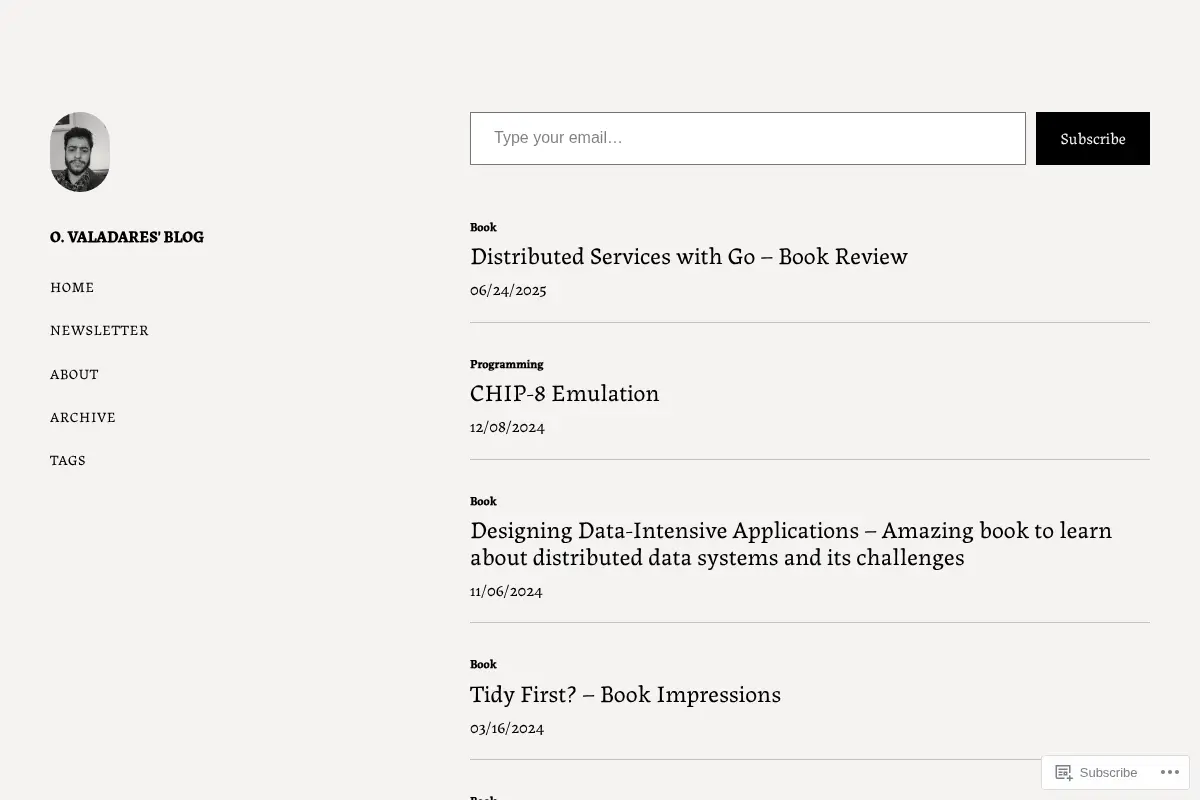
Task: Open the Tags menu item
Action: coord(68,460)
